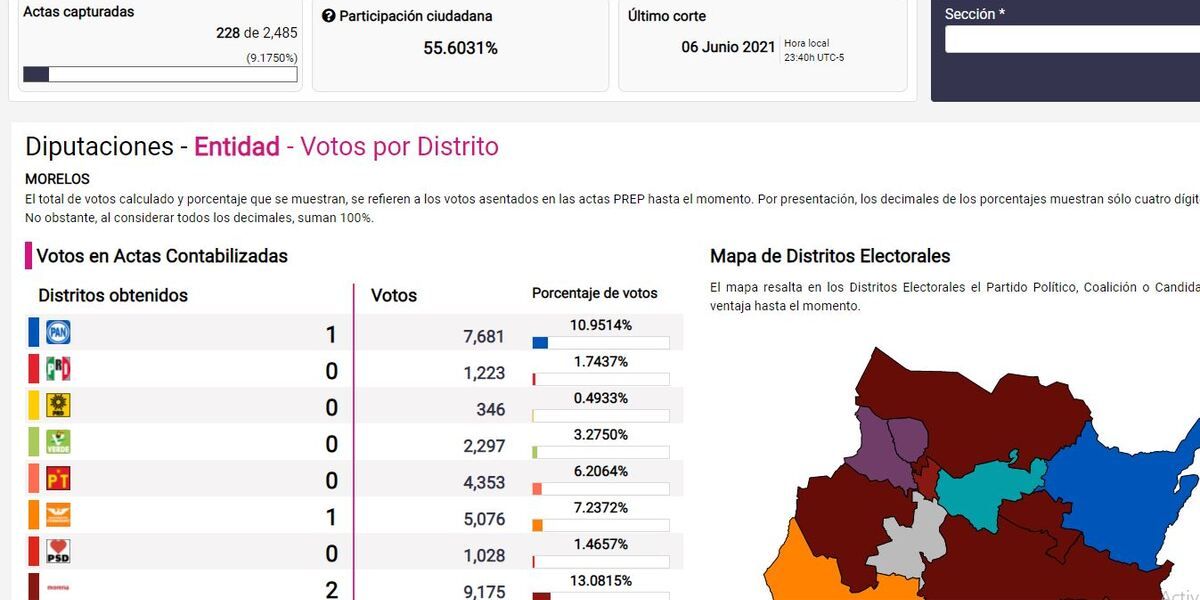
Task: Click the 7.2372% orange percentage bar
Action: (601, 526)
